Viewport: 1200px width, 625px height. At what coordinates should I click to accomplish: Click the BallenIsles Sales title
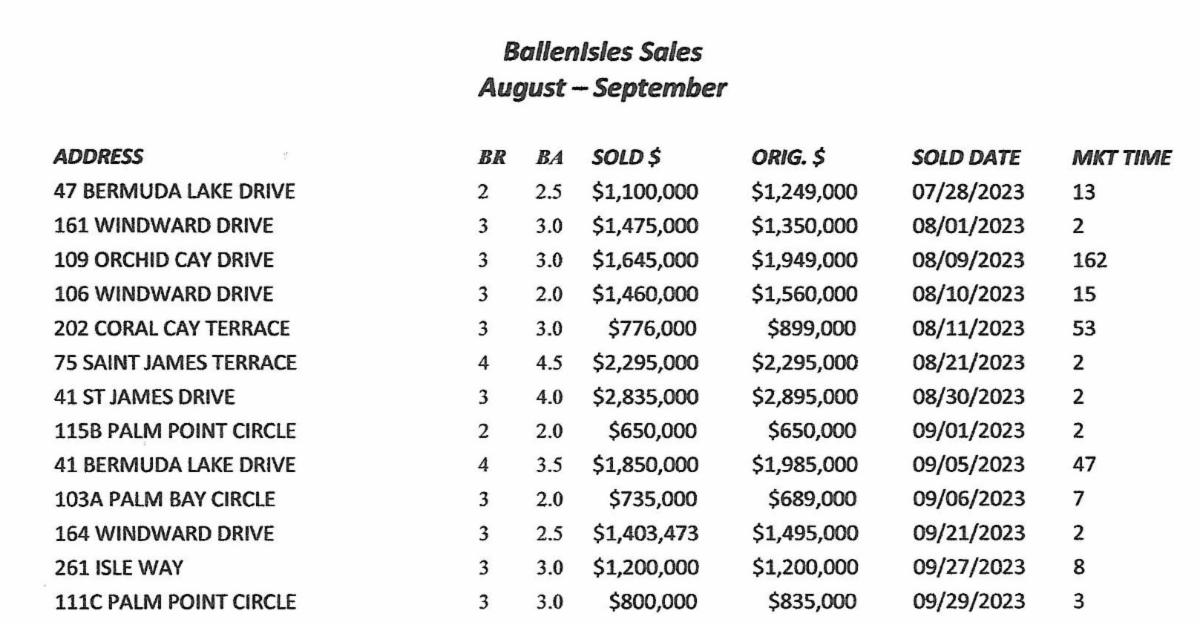[x=602, y=51]
